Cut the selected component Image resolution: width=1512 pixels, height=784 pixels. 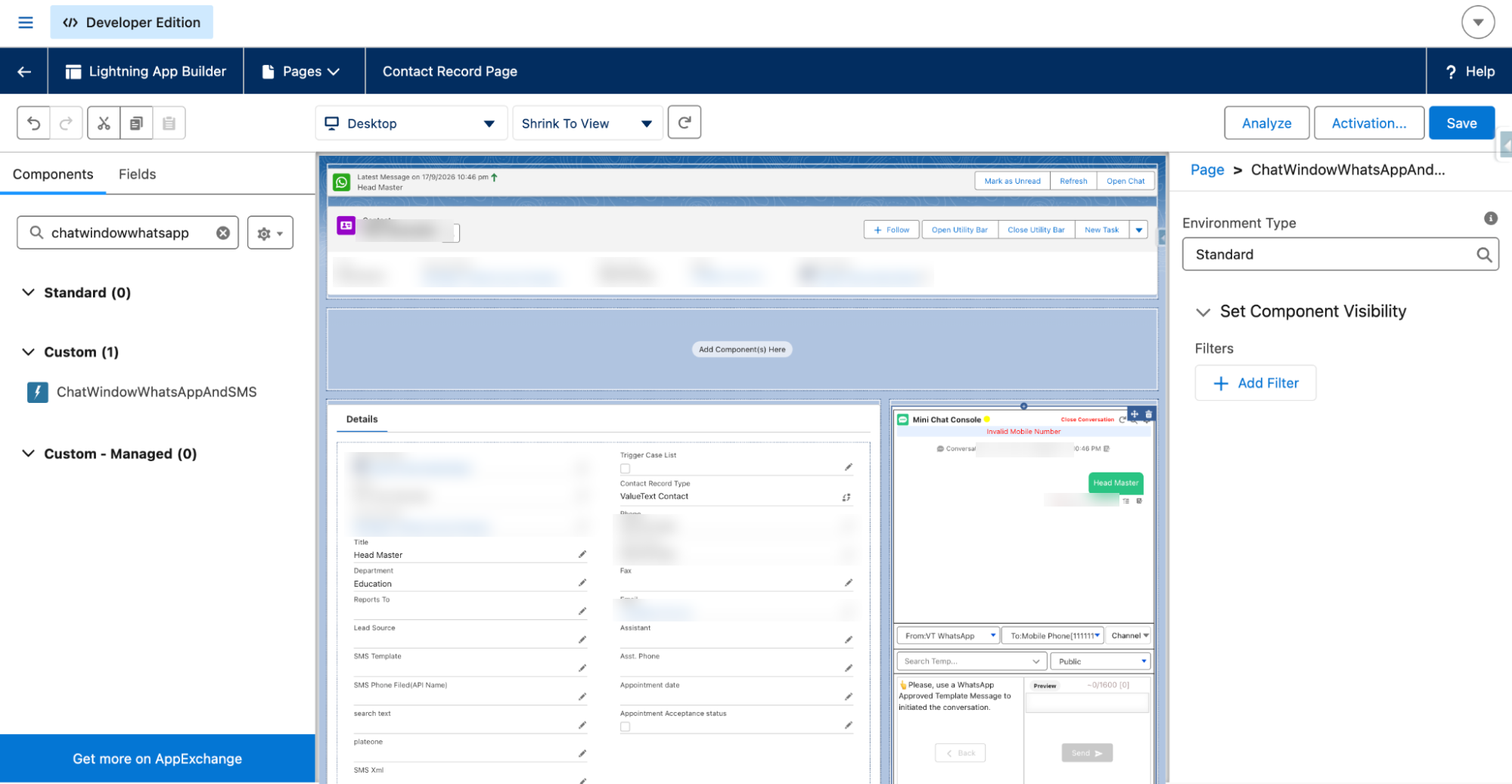104,123
